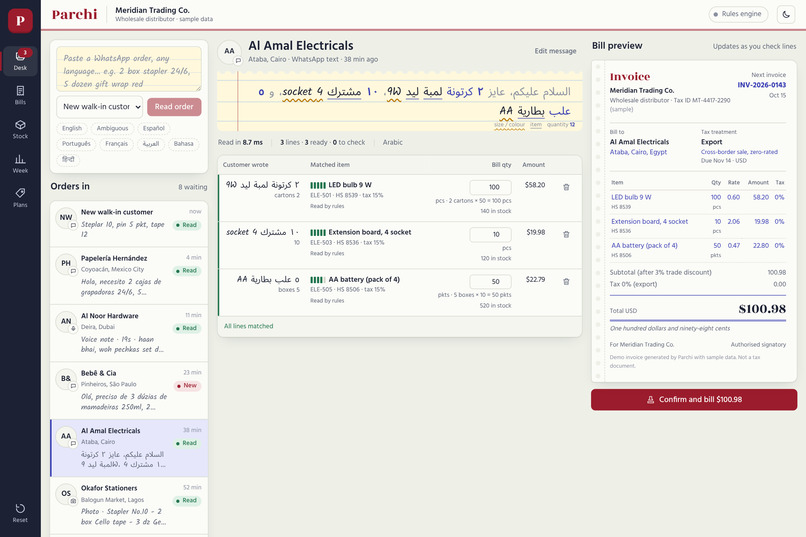Click AA battery (pack of 4) invoice link
The image size is (806, 537).
coord(644,246)
